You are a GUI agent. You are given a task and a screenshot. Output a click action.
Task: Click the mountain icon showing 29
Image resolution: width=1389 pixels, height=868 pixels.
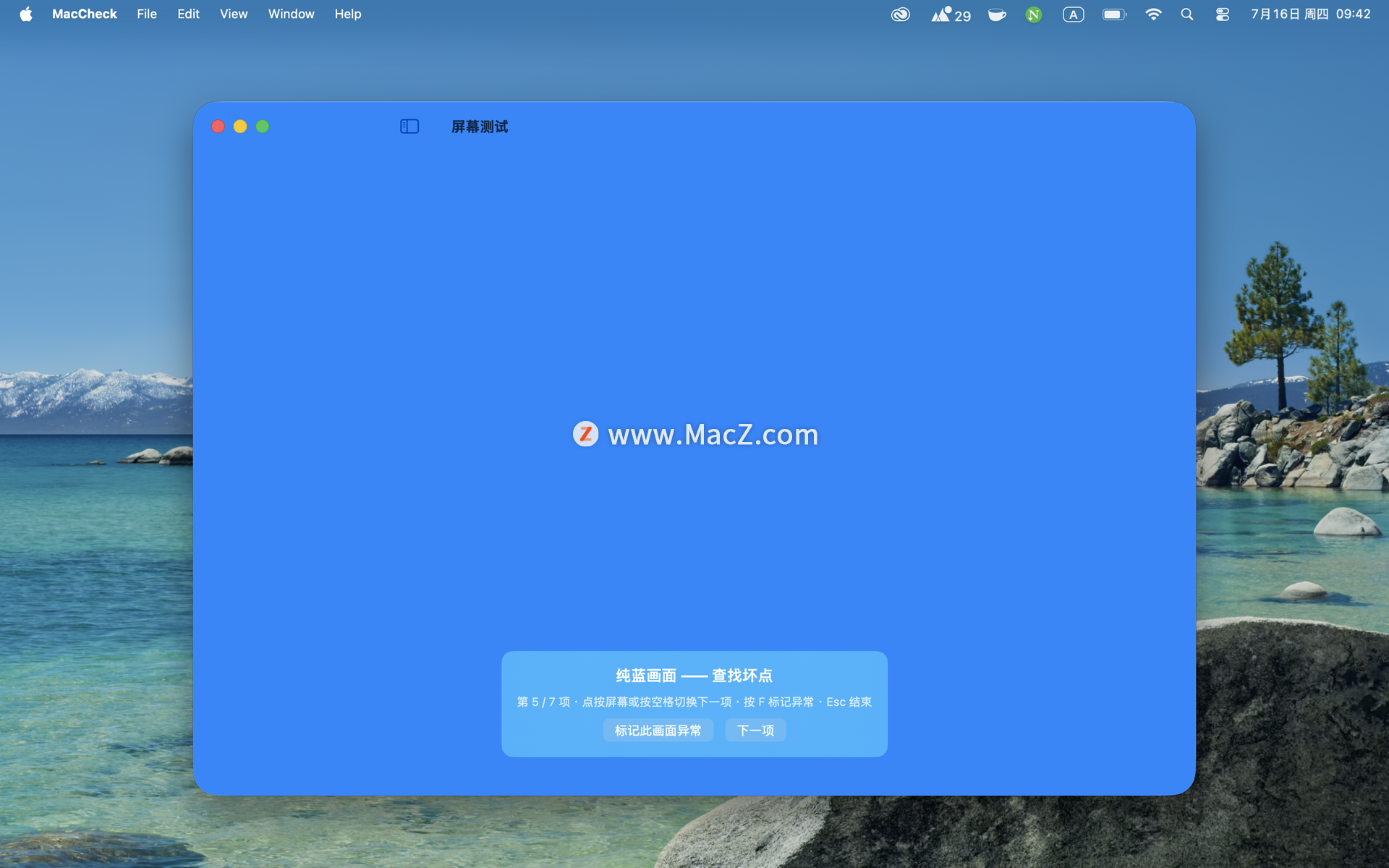pos(951,14)
